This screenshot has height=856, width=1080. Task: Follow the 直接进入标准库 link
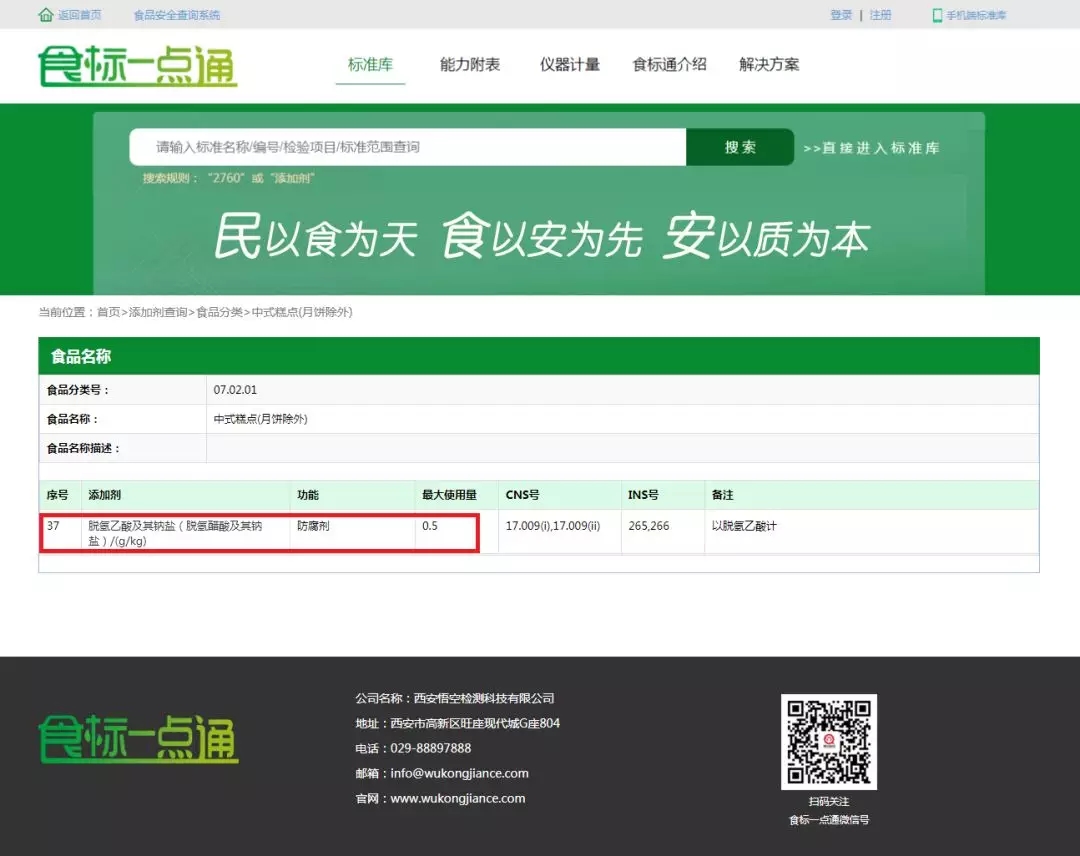pyautogui.click(x=871, y=148)
